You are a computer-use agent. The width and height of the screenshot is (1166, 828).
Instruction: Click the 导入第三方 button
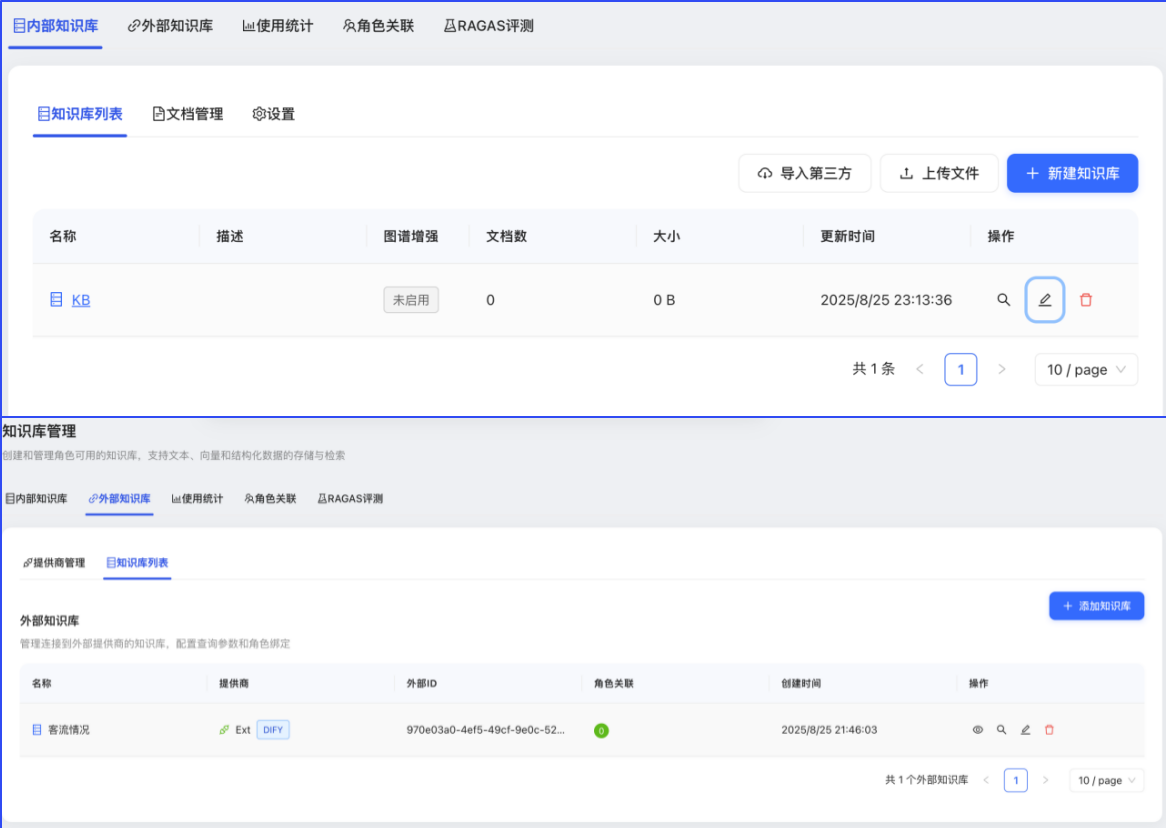pos(805,173)
